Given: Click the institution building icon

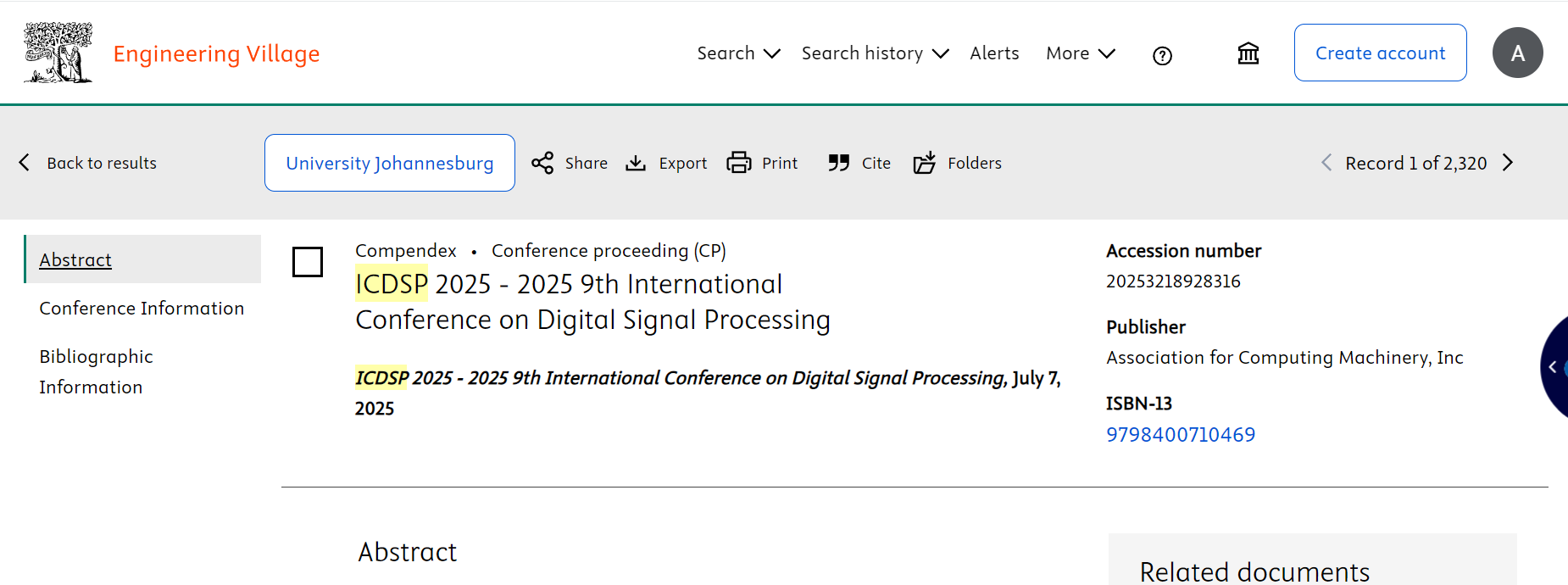Looking at the screenshot, I should [x=1248, y=54].
